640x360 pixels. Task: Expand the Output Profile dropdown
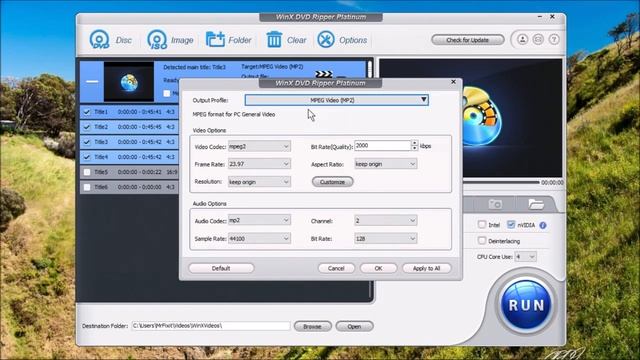point(337,100)
